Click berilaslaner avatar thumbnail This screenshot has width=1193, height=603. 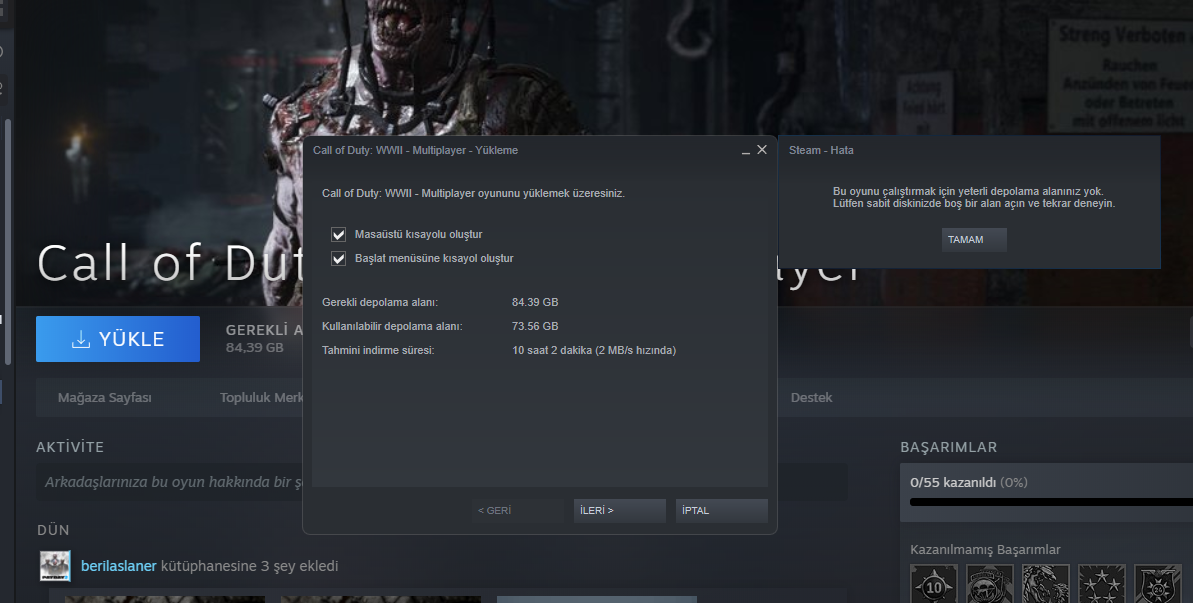point(55,566)
